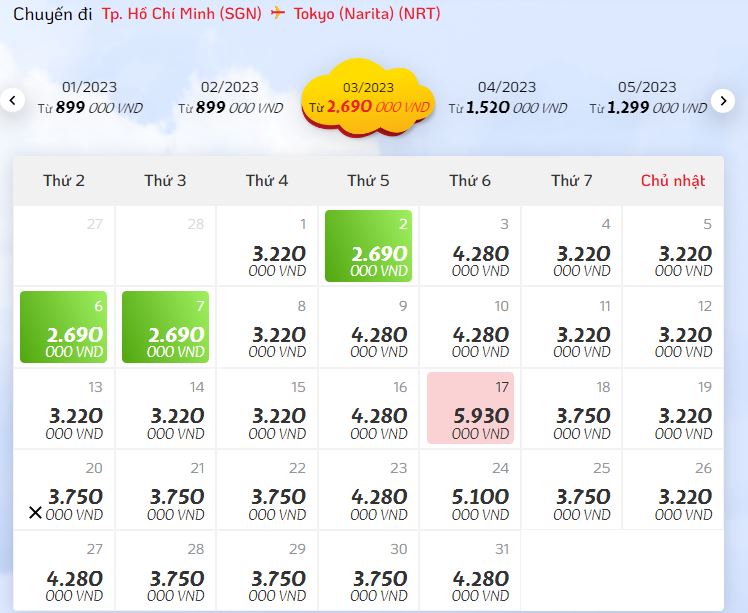Click the red Chủ nhật header
The image size is (748, 613).
pos(673,181)
